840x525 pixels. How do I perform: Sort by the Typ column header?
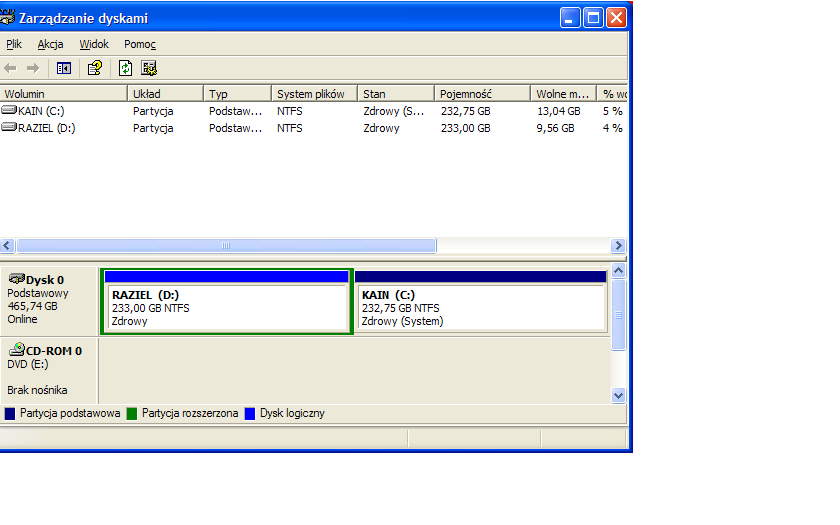coord(238,94)
